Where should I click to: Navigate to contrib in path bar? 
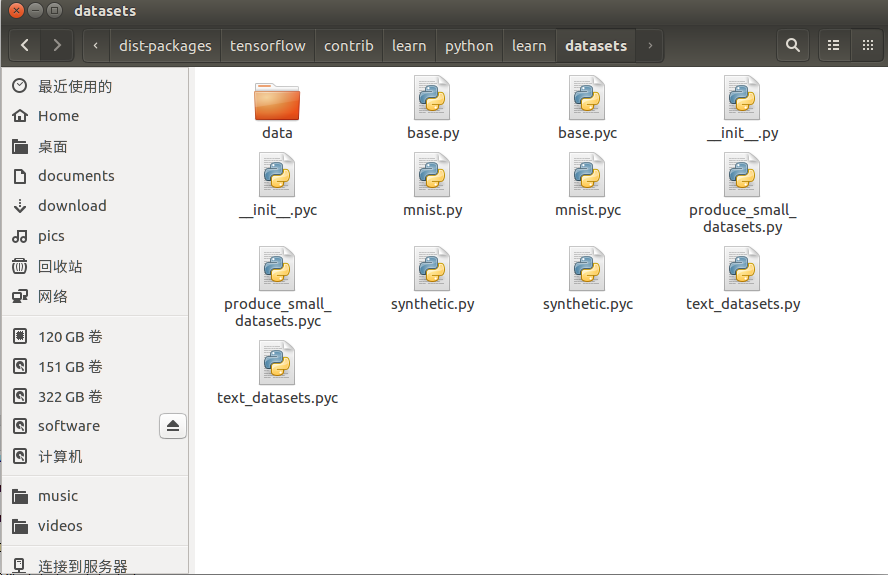coord(349,45)
